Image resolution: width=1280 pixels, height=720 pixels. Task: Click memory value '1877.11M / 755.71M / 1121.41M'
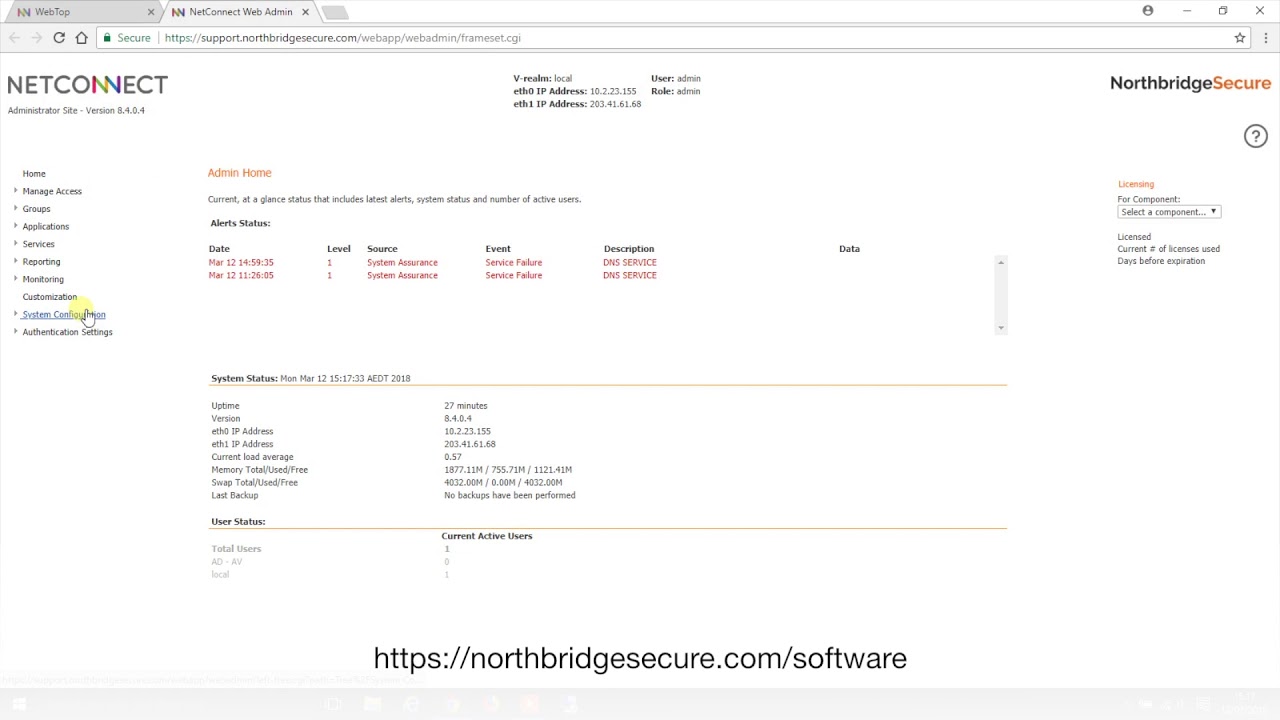point(508,470)
